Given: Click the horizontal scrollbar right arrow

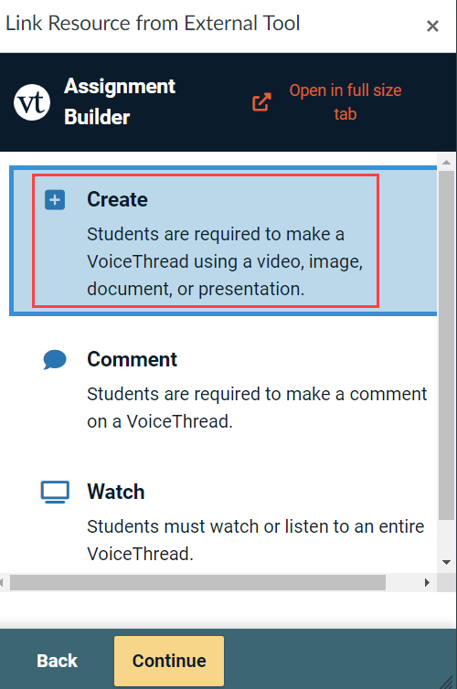Looking at the screenshot, I should (427, 583).
